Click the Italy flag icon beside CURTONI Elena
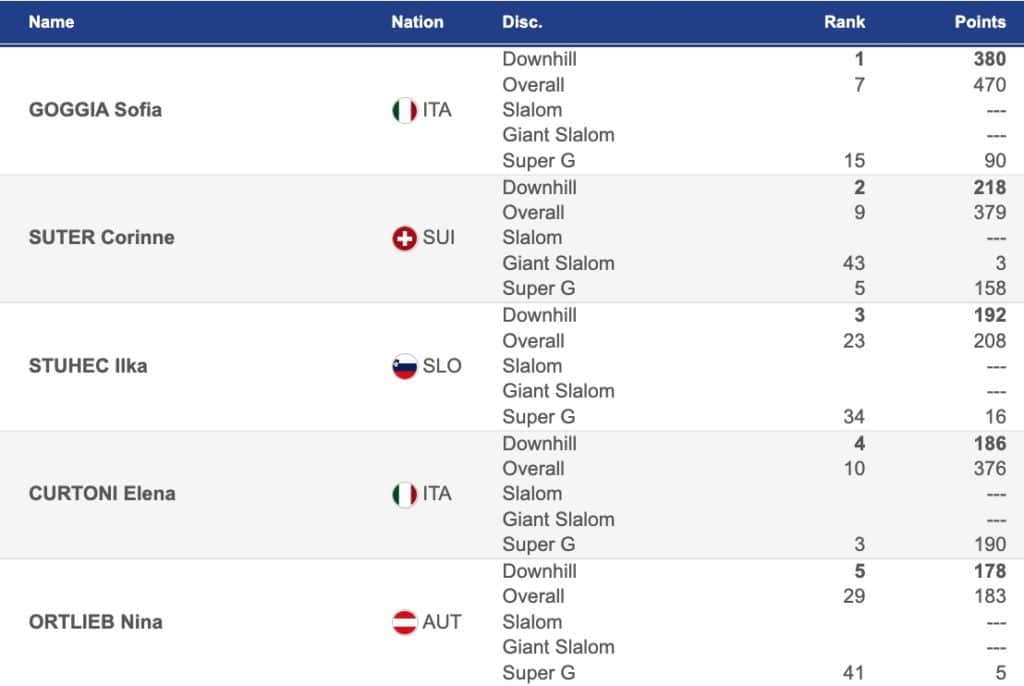The image size is (1024, 686). coord(404,494)
